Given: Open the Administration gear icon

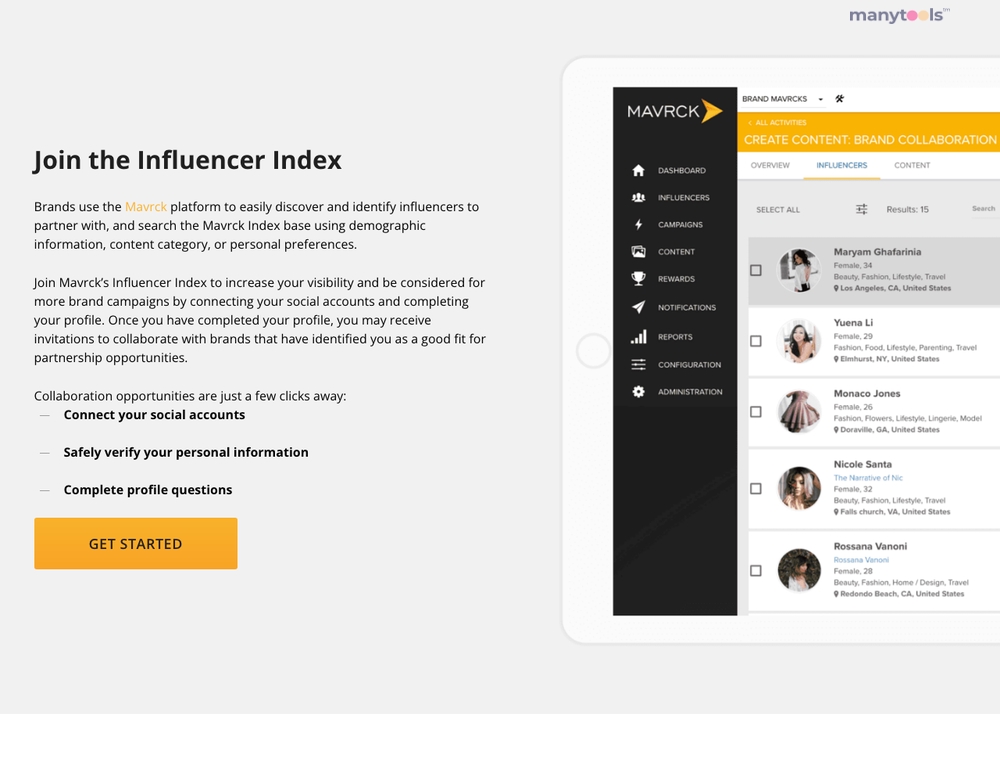Looking at the screenshot, I should (638, 392).
